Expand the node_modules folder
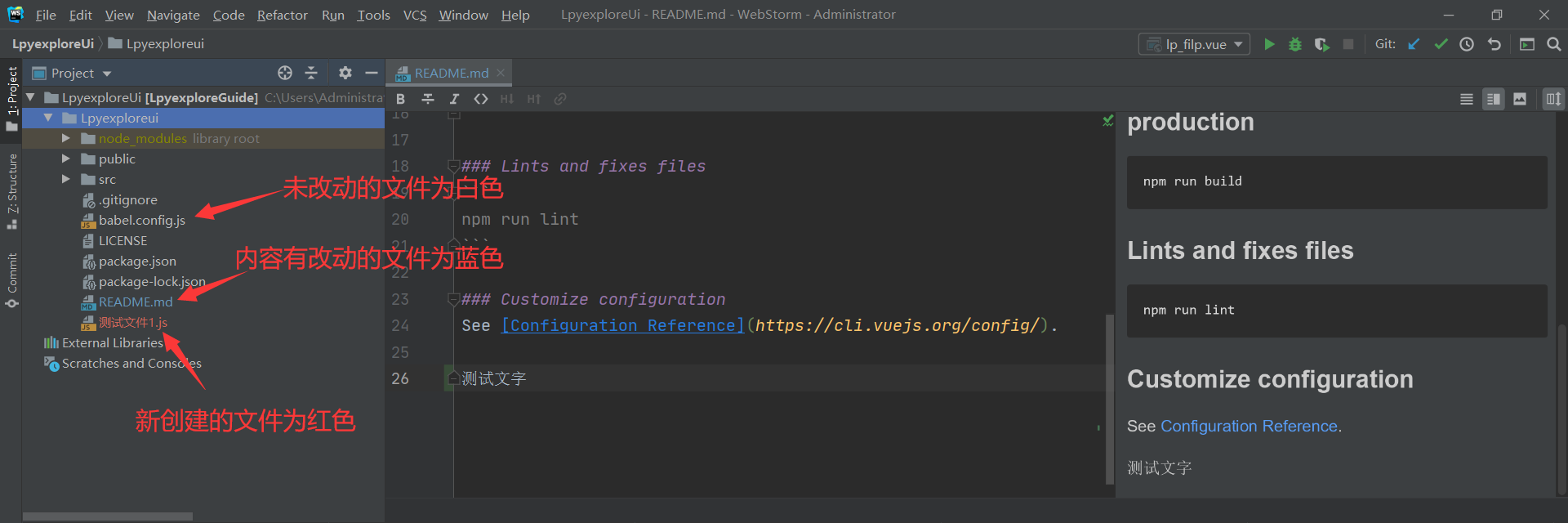Image resolution: width=1568 pixels, height=523 pixels. (66, 138)
